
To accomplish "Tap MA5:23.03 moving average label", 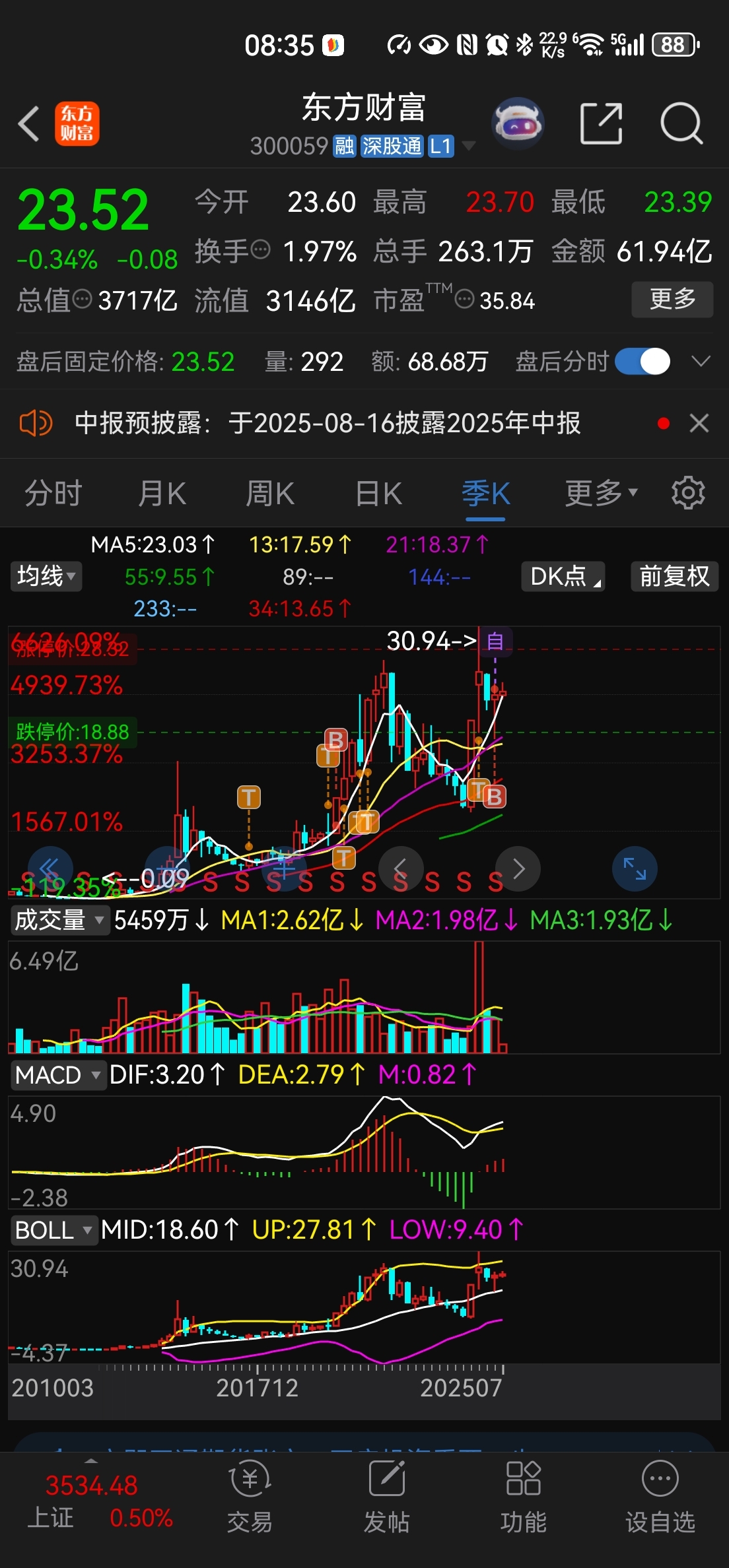I will click(x=153, y=544).
